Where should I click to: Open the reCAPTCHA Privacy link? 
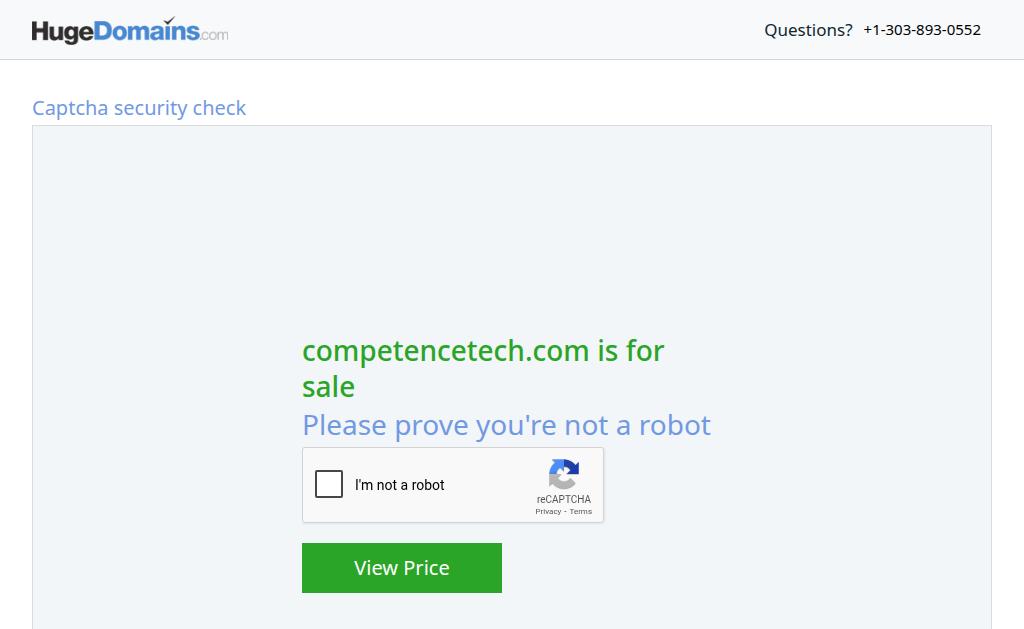[x=548, y=511]
